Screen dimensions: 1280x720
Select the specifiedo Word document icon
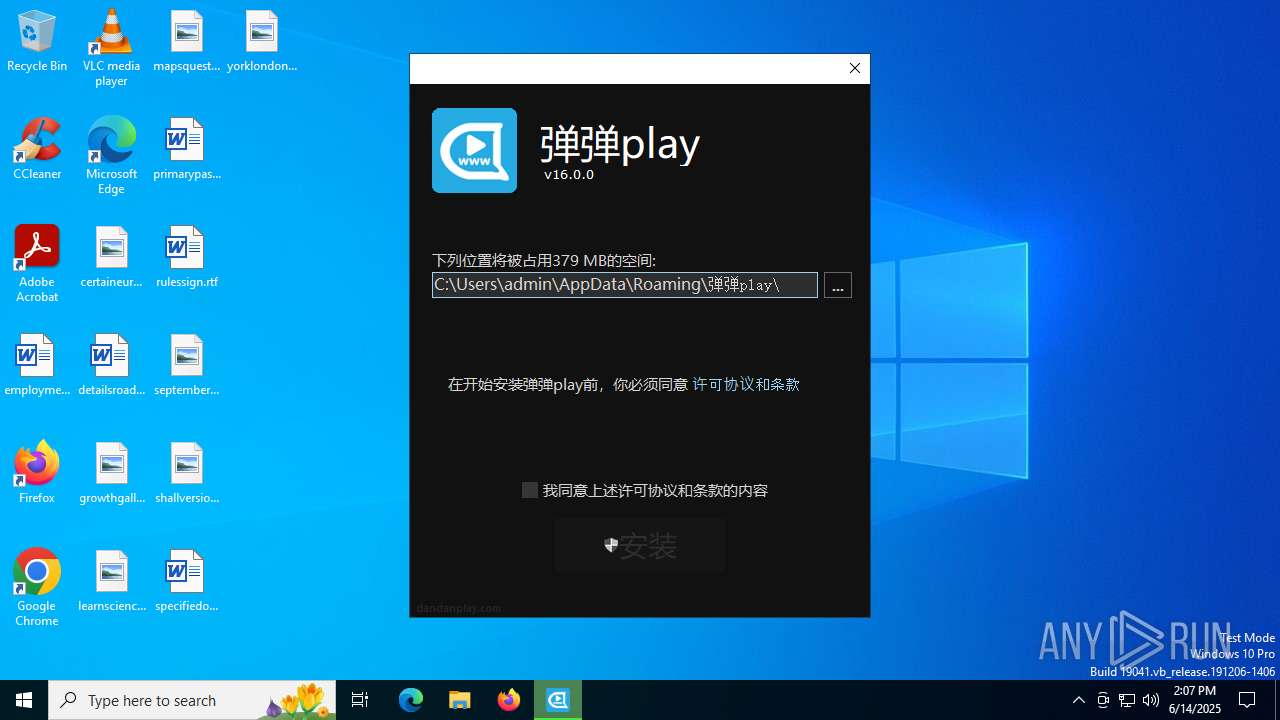pyautogui.click(x=186, y=582)
